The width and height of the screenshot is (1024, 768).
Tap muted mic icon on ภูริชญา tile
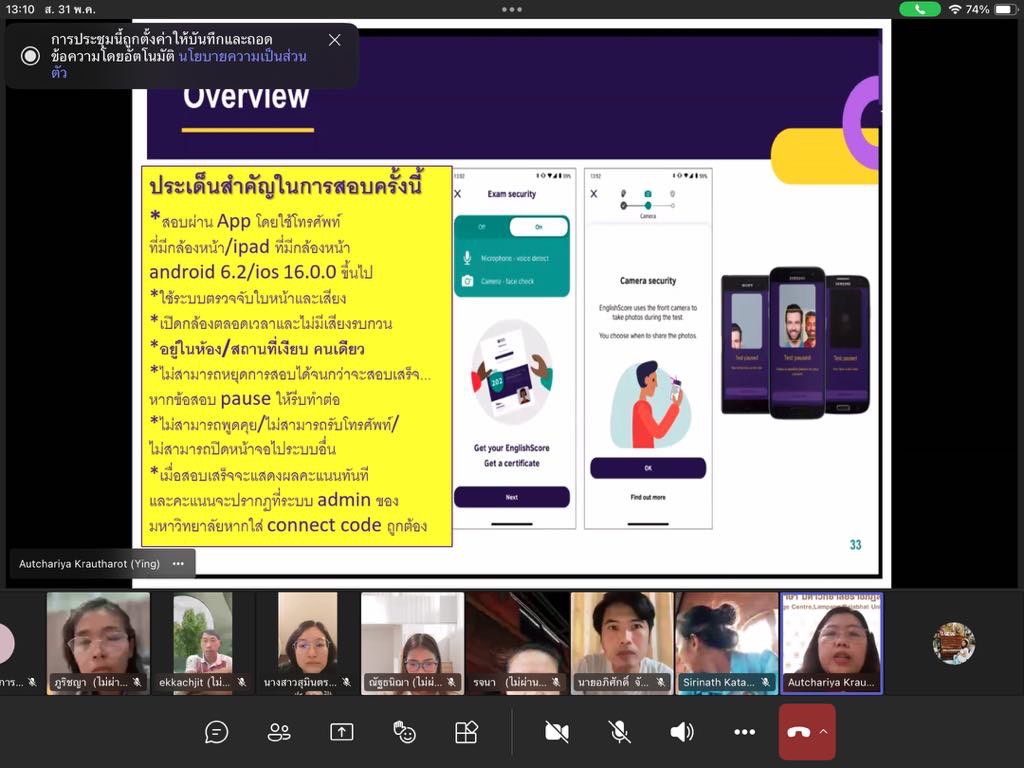tap(137, 682)
